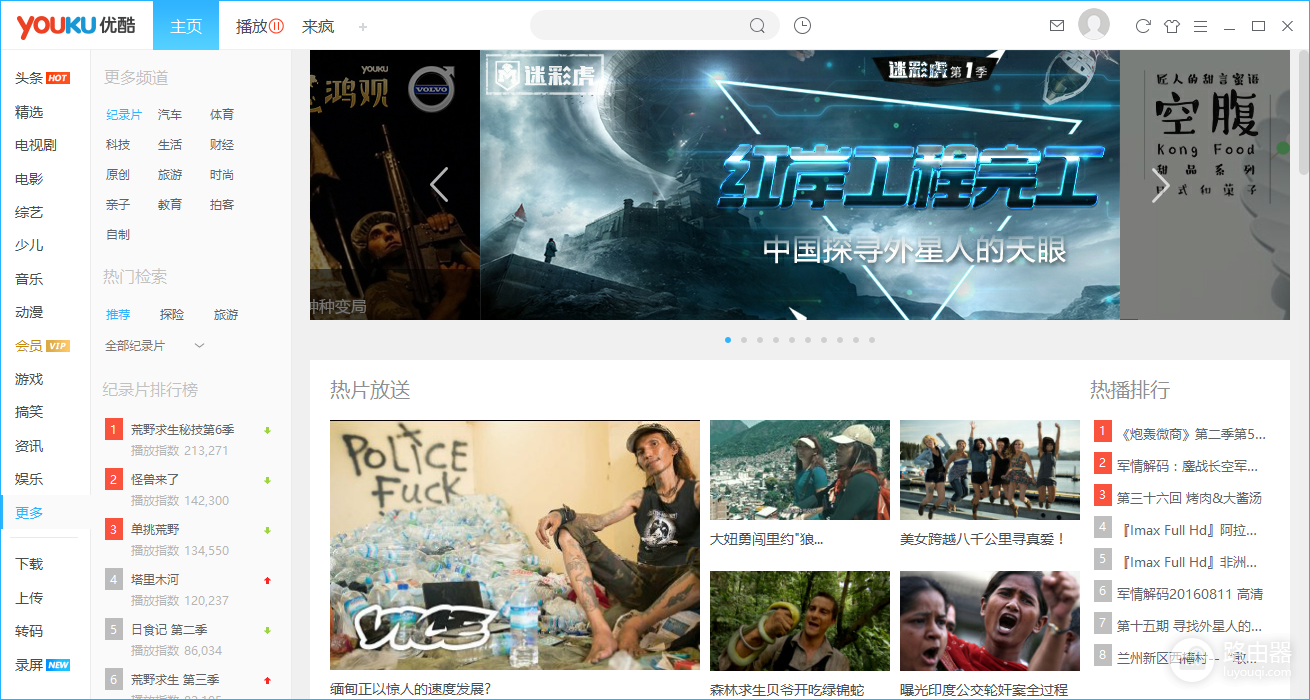Open the 缅甸 VICE video thumbnail

tap(515, 545)
